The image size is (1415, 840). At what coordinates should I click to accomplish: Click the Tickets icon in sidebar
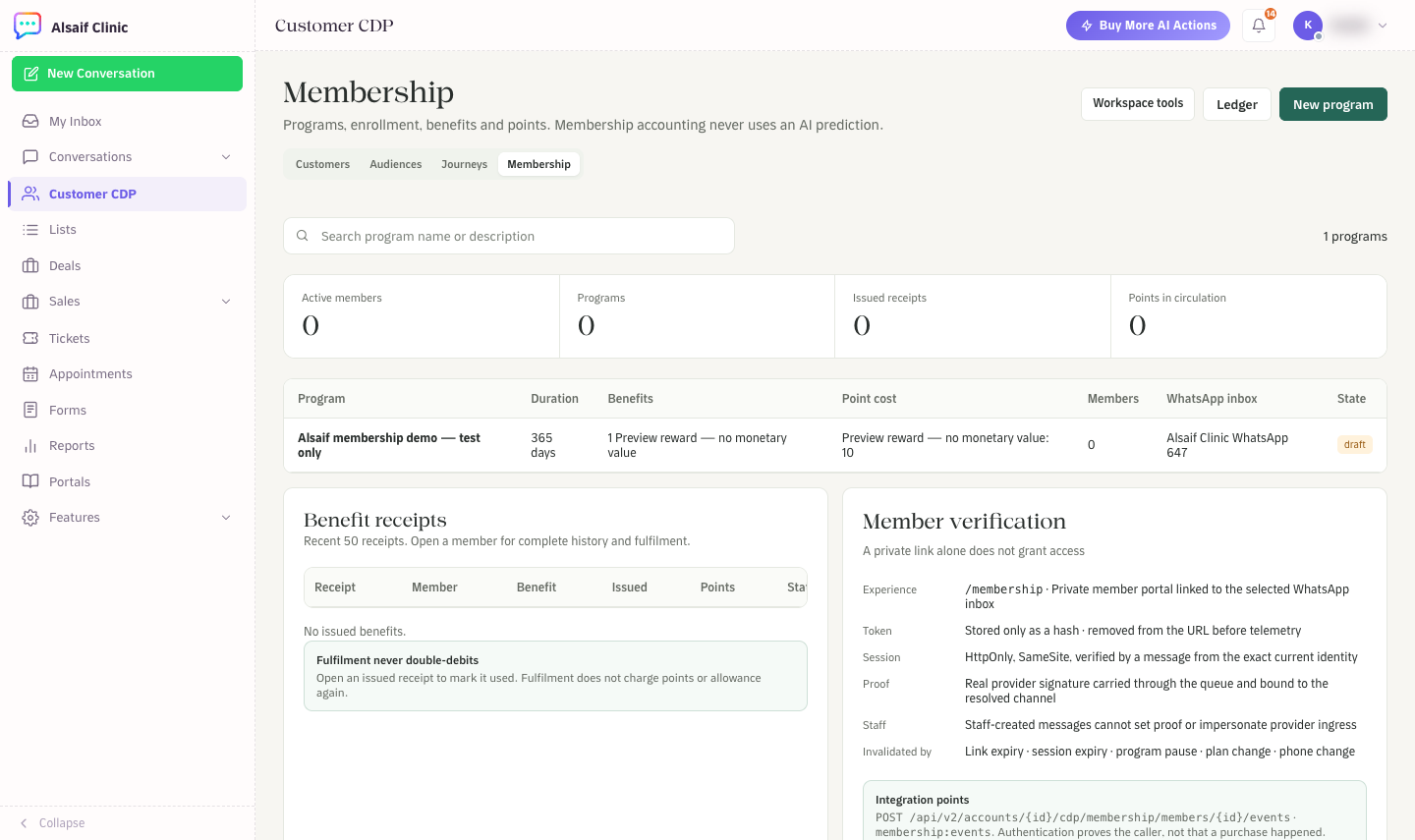30,338
